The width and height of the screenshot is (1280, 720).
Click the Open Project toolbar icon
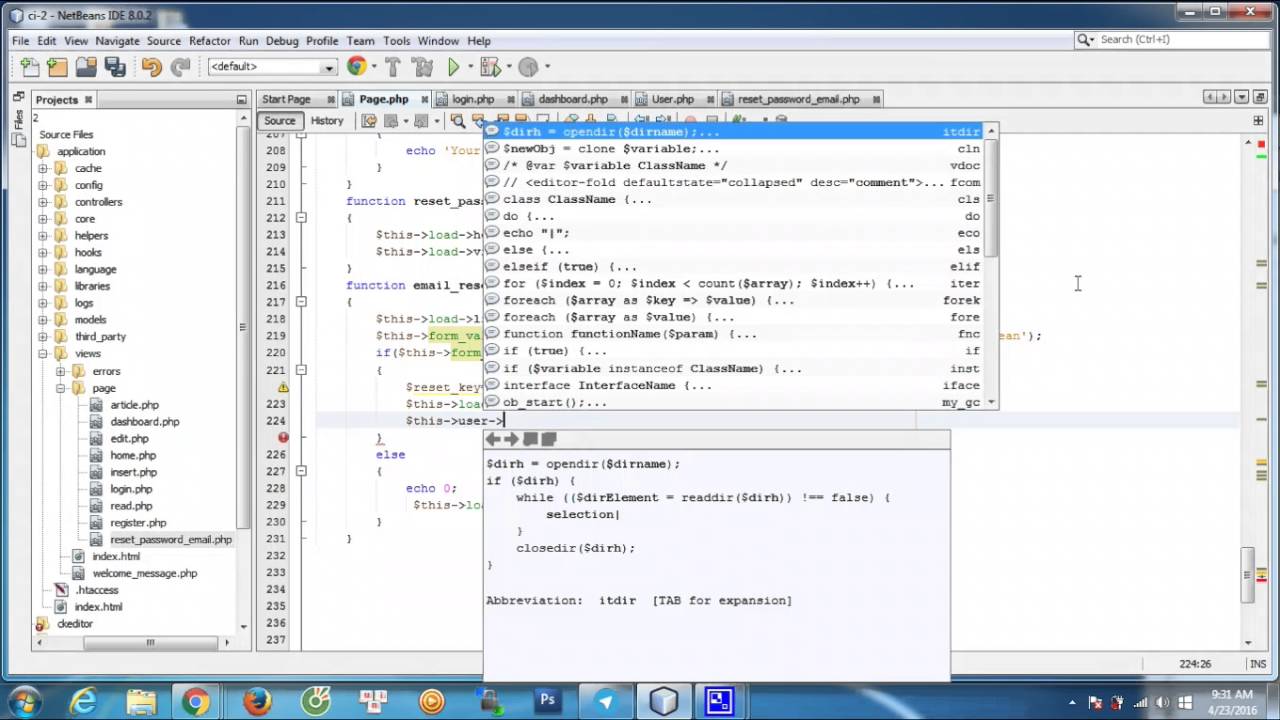click(x=86, y=67)
